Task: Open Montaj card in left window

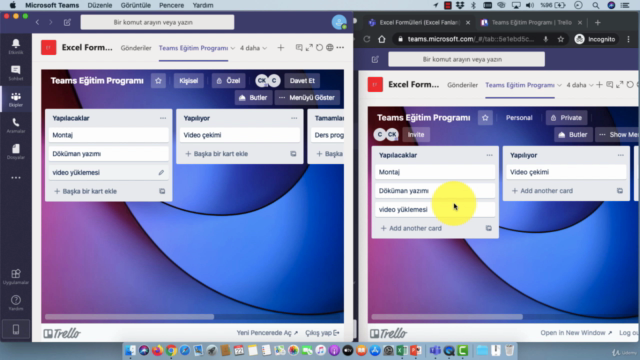Action: click(109, 135)
